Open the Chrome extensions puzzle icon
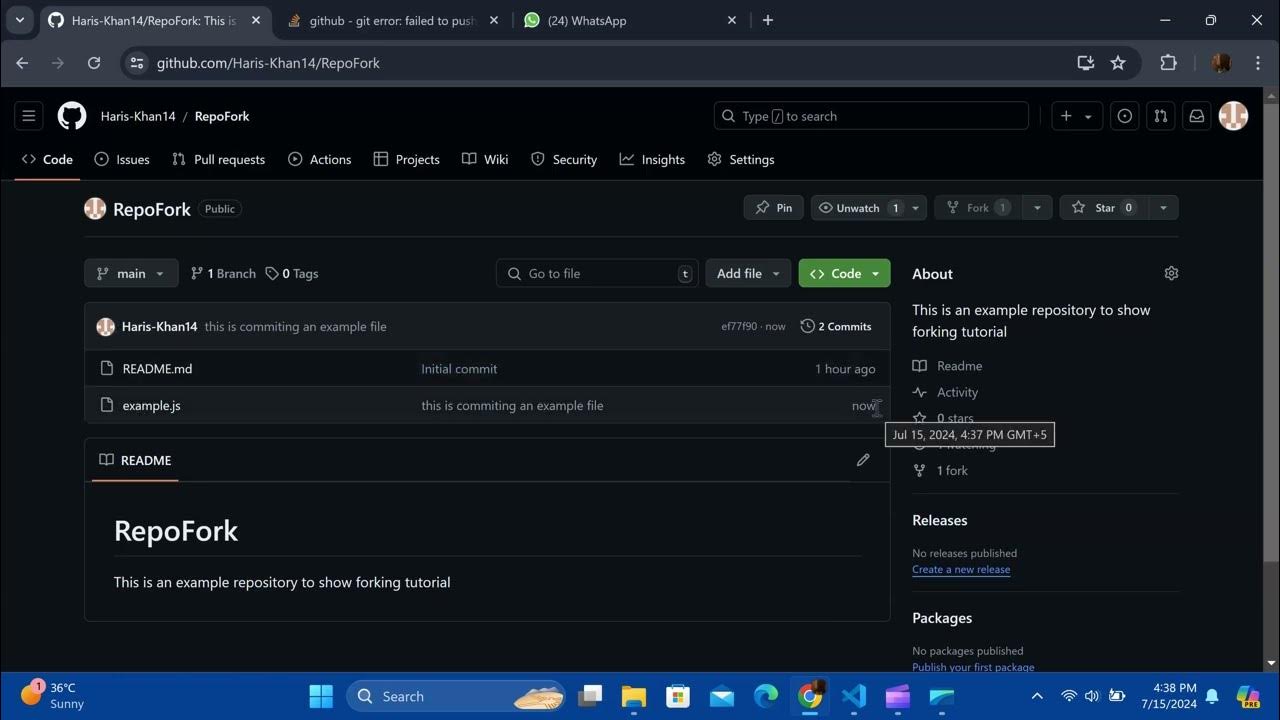1280x720 pixels. [1168, 63]
